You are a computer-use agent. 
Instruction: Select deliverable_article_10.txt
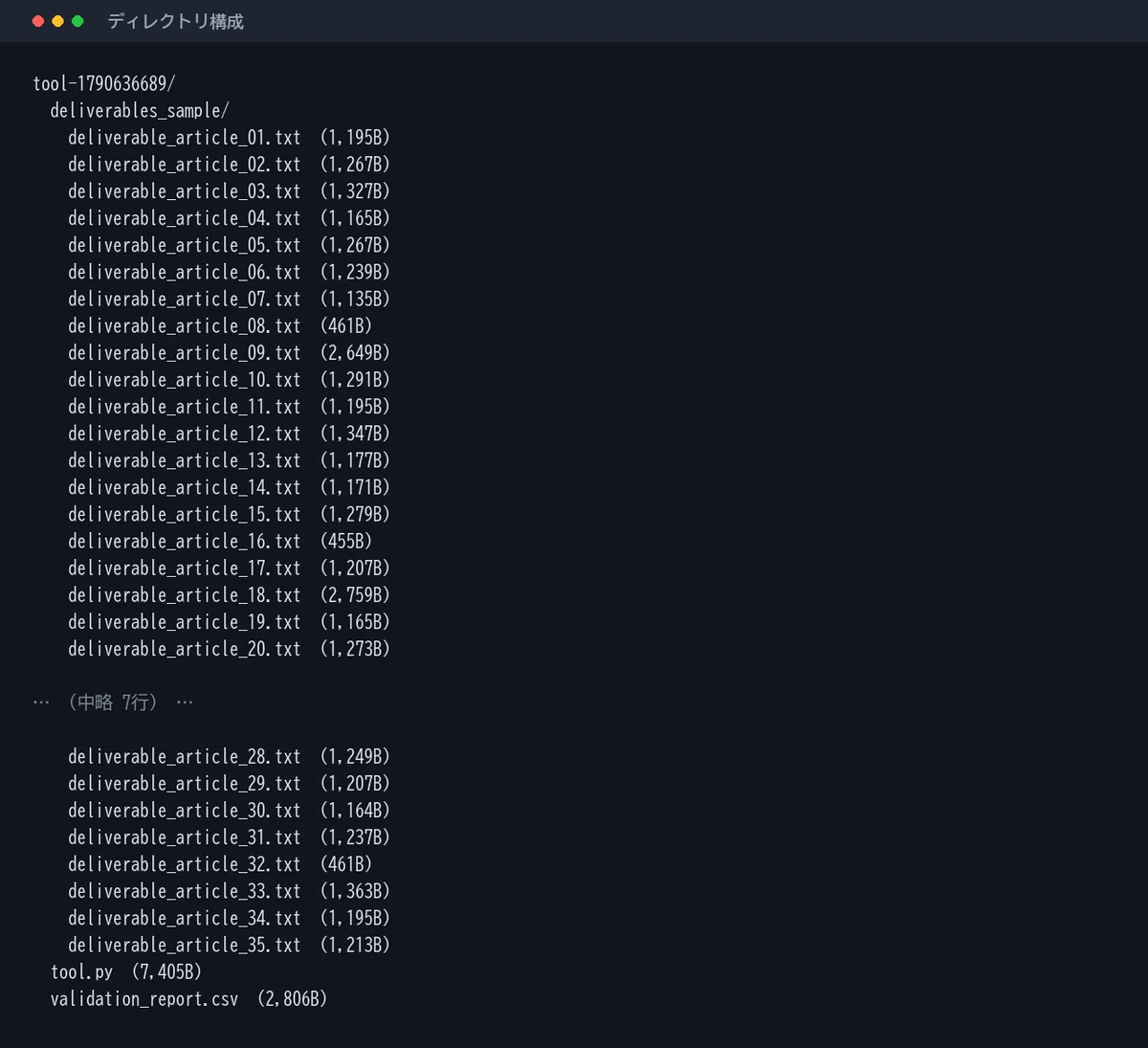[185, 379]
